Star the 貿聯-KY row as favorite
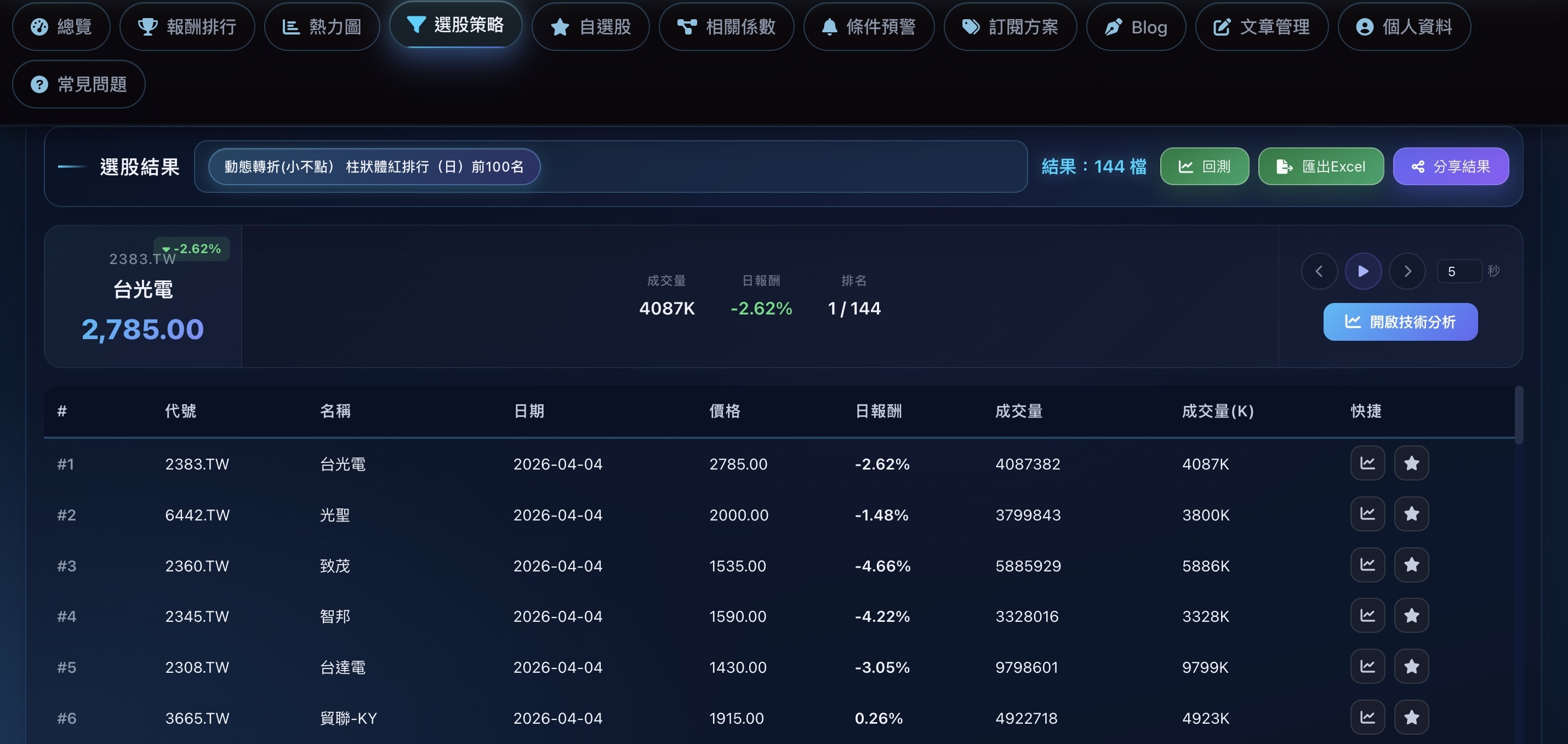Image resolution: width=1568 pixels, height=744 pixels. click(1412, 718)
